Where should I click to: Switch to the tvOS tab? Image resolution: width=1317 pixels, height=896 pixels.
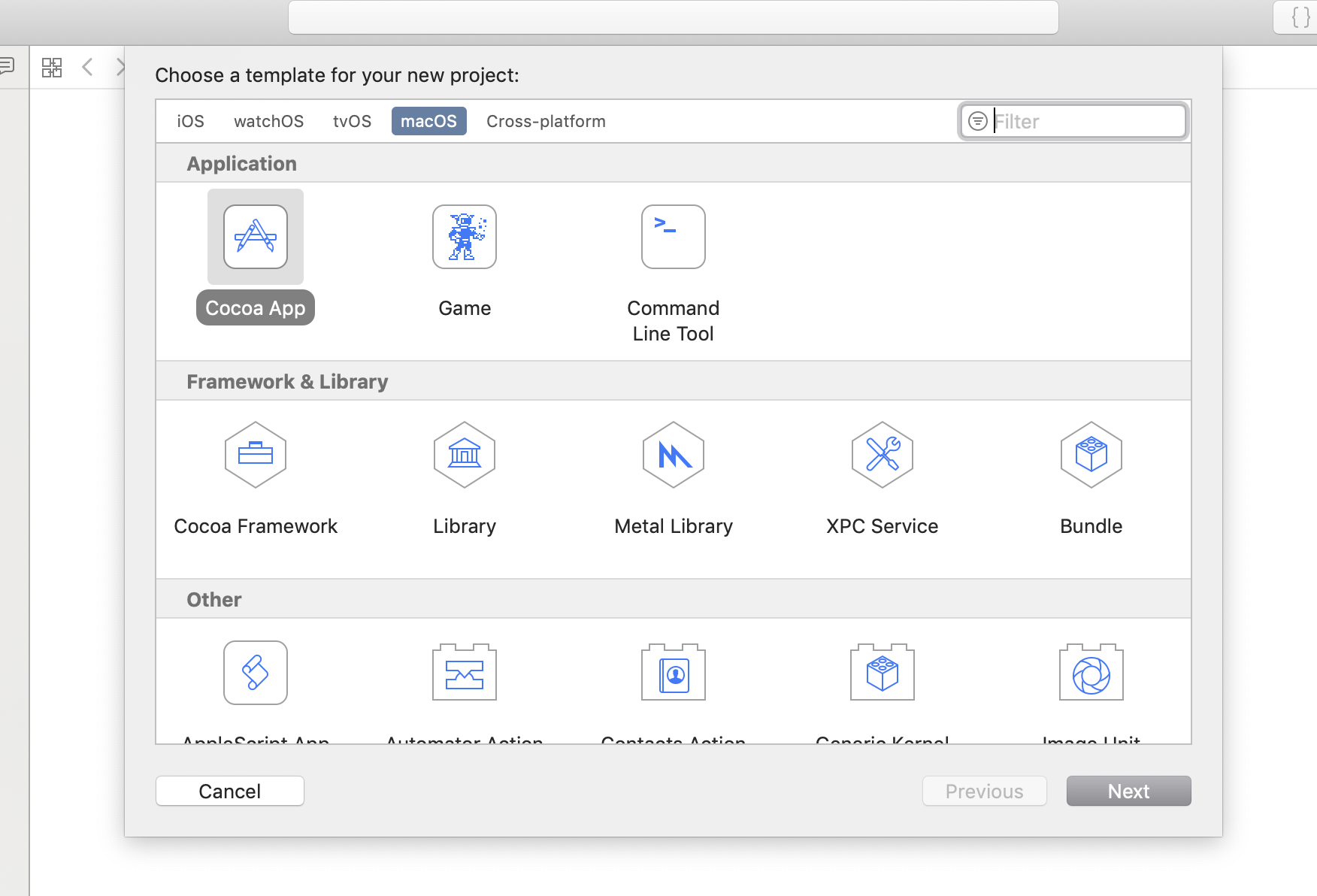tap(353, 121)
